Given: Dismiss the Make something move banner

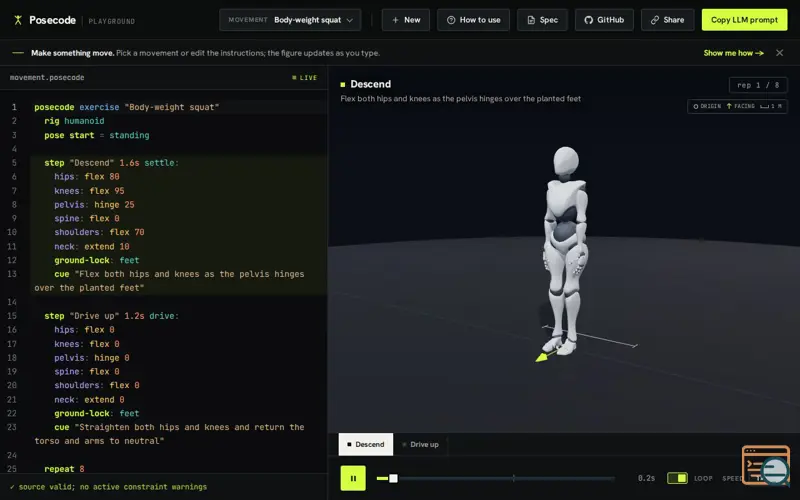Looking at the screenshot, I should click(780, 53).
